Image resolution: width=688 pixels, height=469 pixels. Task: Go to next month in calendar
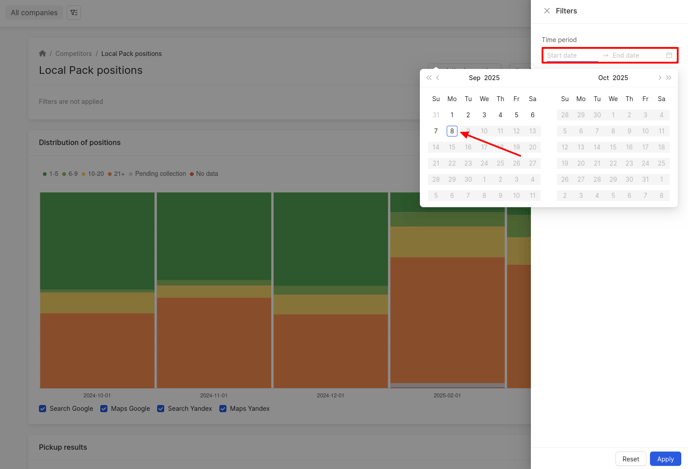(659, 78)
